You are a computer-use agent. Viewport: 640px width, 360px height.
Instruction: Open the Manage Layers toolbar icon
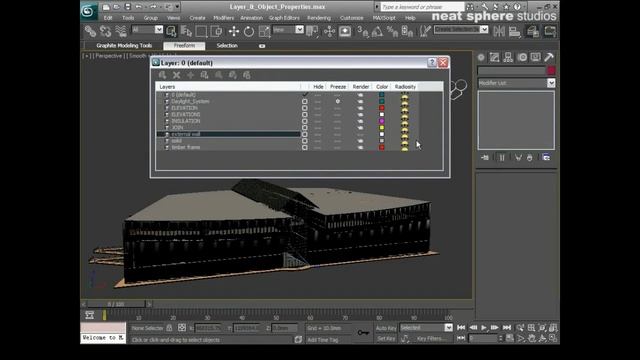(x=532, y=31)
